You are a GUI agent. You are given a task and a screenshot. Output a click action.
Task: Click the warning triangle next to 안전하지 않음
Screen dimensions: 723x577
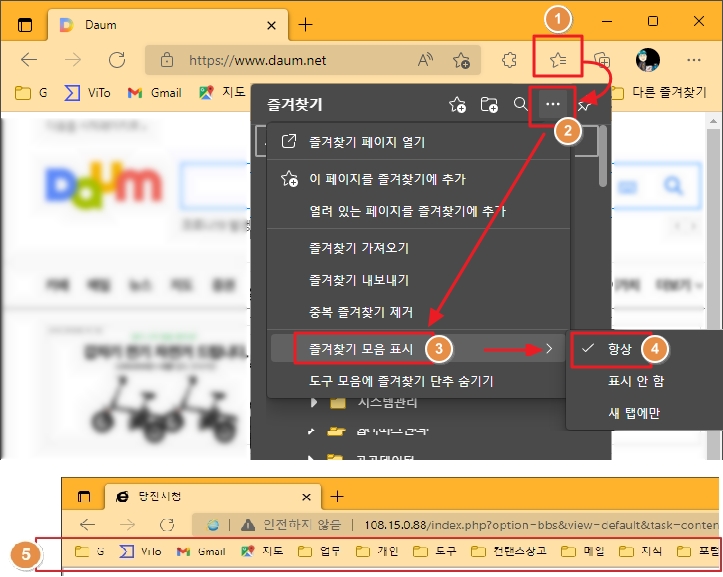click(x=248, y=525)
